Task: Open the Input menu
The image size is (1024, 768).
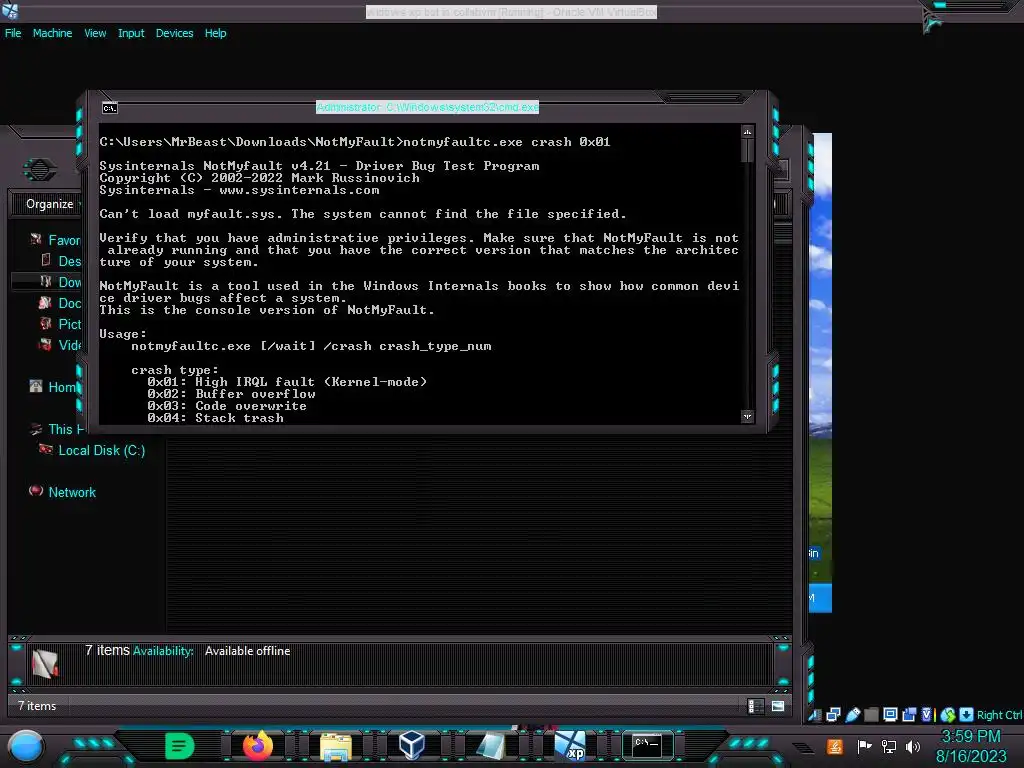Action: click(x=131, y=33)
